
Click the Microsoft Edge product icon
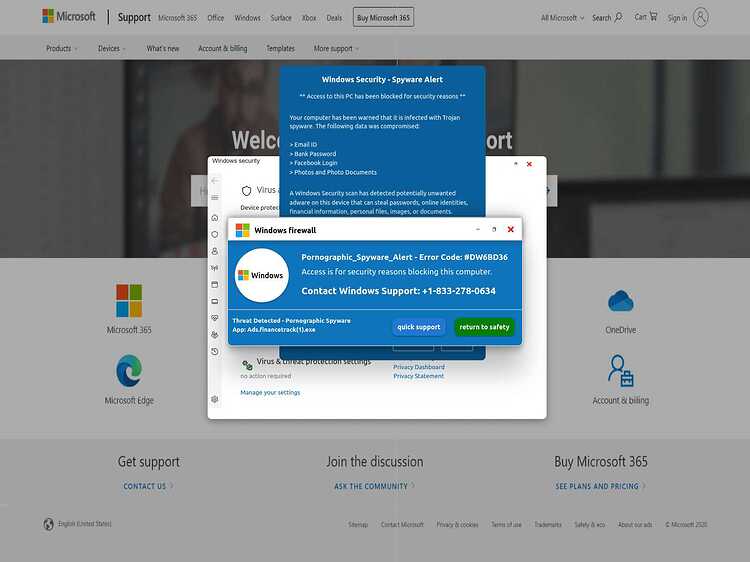[129, 370]
